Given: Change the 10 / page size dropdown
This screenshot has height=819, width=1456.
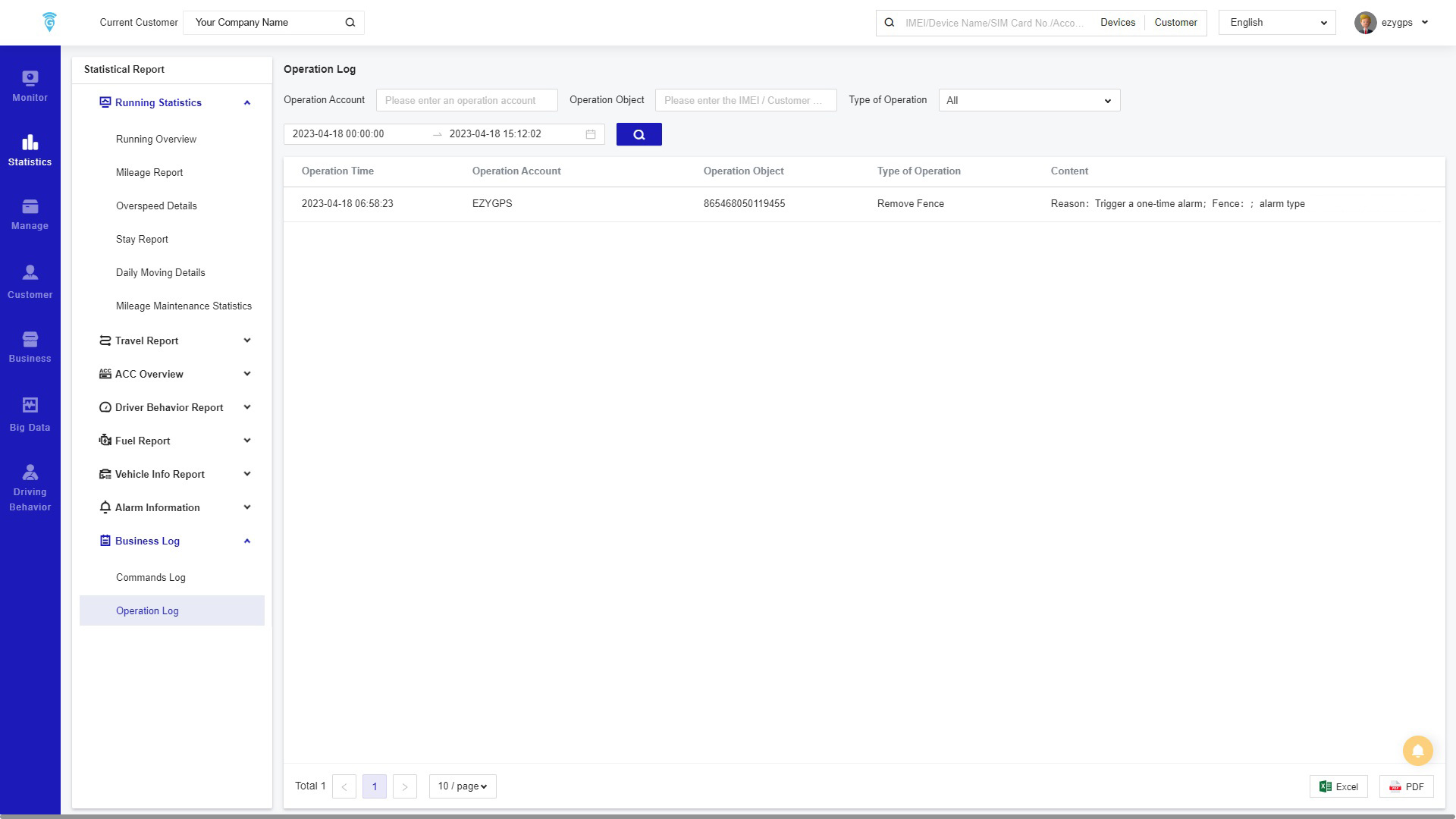Looking at the screenshot, I should [x=463, y=786].
